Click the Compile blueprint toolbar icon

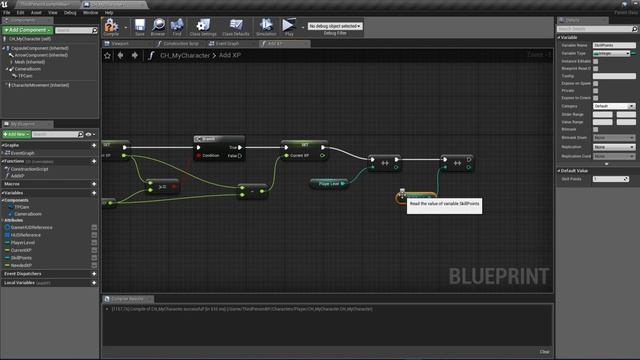pos(111,27)
